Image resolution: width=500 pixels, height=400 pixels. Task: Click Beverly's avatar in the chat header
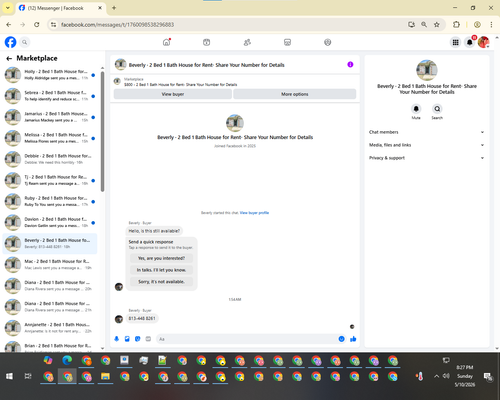point(120,65)
